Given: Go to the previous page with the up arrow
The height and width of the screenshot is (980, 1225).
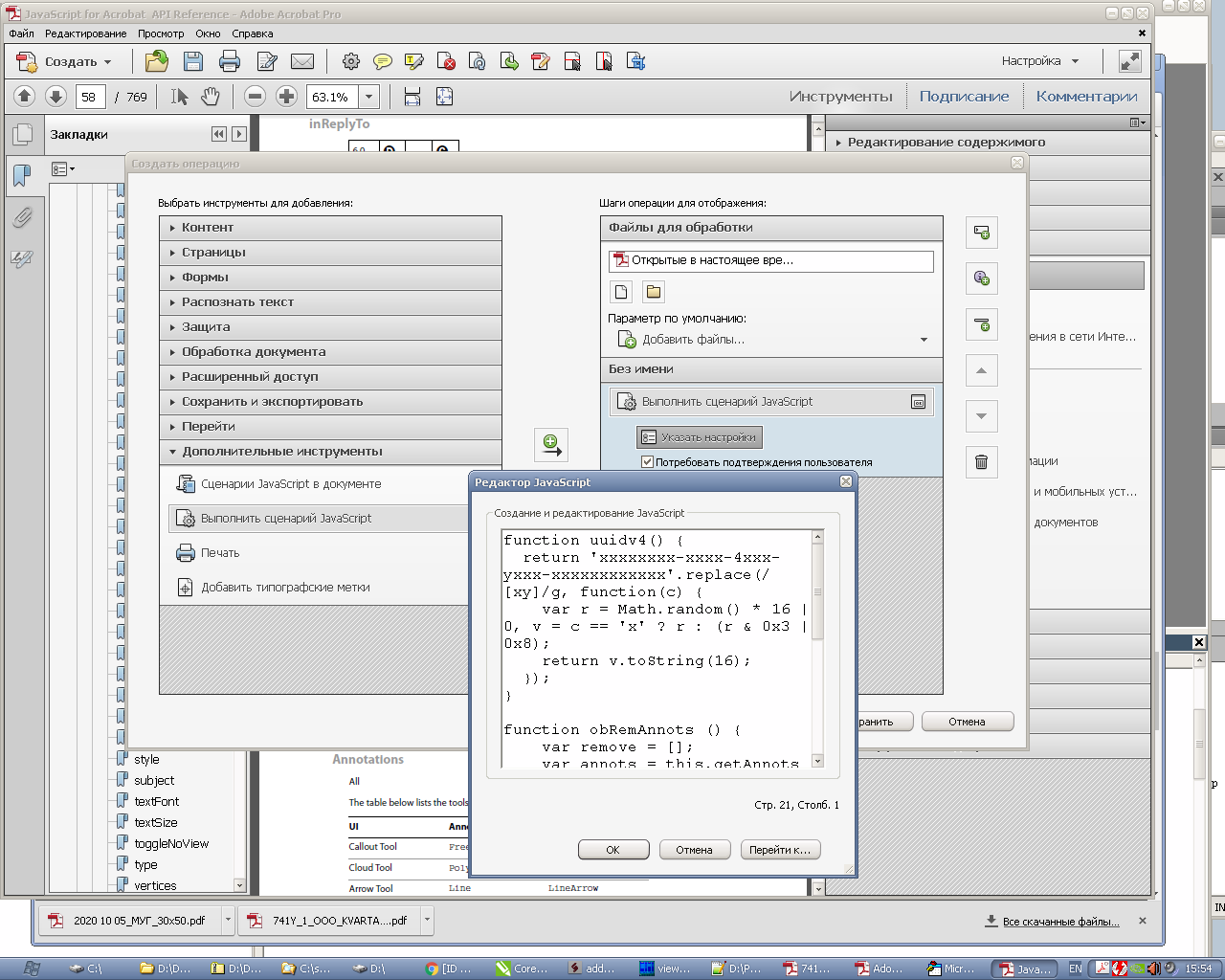Looking at the screenshot, I should 25,96.
